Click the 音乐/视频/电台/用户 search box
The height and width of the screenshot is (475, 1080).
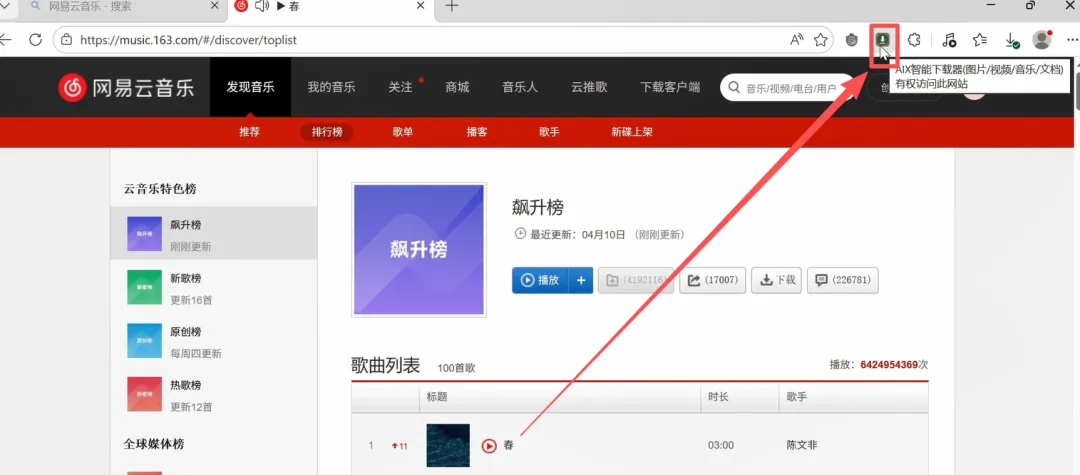(787, 88)
